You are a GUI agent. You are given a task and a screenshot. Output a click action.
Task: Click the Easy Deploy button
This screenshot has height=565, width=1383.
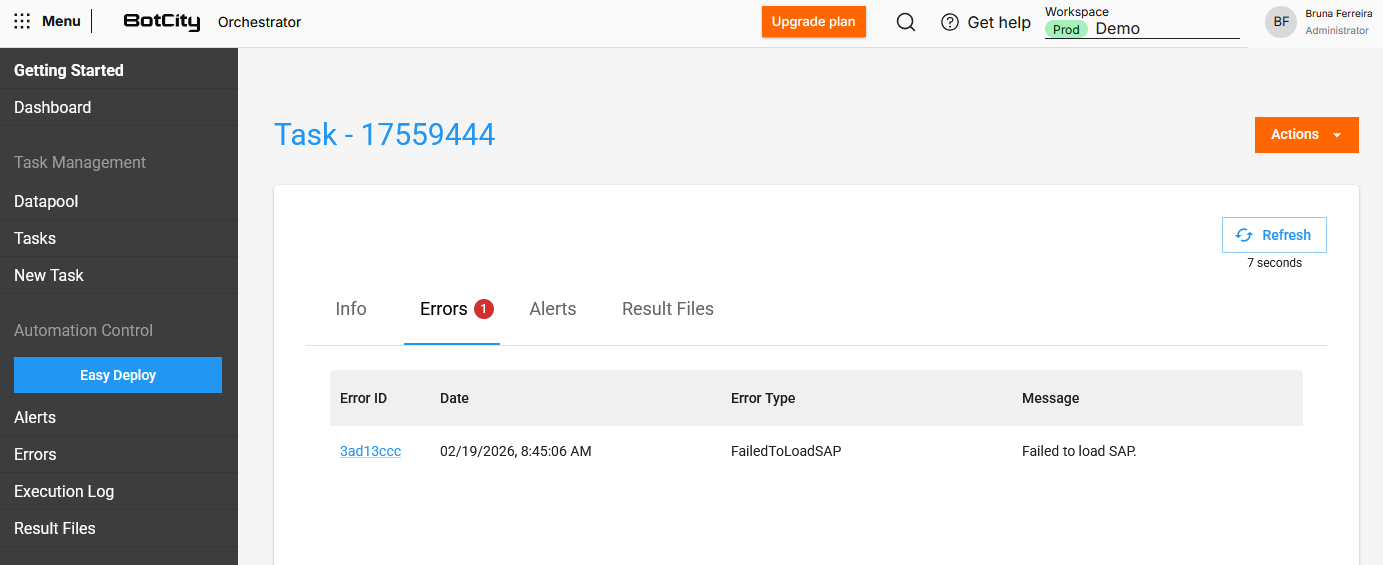pos(118,375)
